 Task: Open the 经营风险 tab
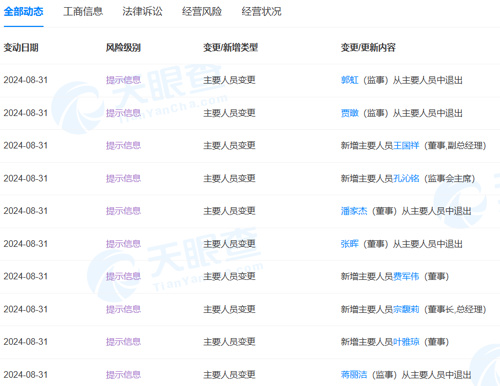pyautogui.click(x=202, y=12)
